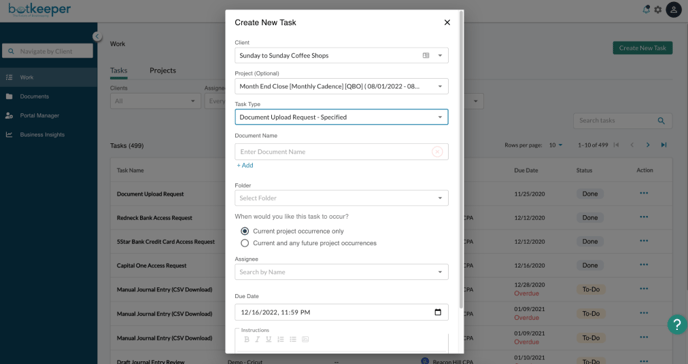Click the Italic formatting icon
Viewport: 688px width, 364px height.
click(x=258, y=339)
